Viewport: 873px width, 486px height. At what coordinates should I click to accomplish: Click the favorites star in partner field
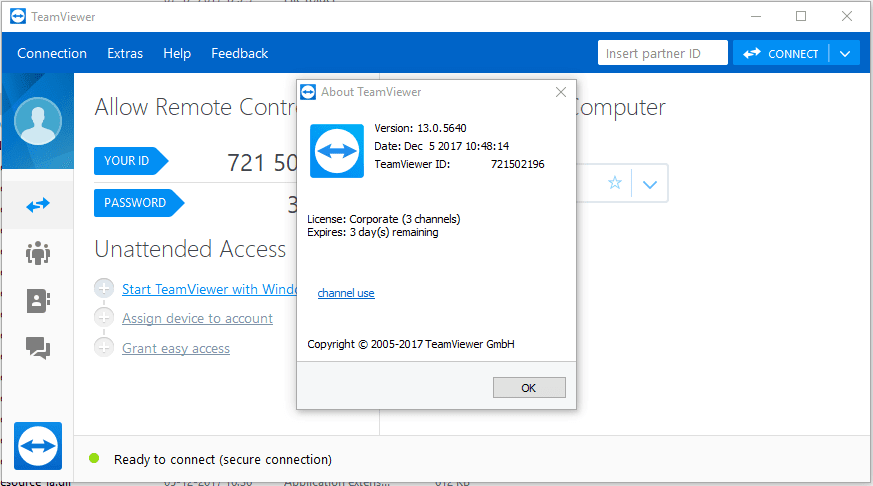pyautogui.click(x=615, y=183)
